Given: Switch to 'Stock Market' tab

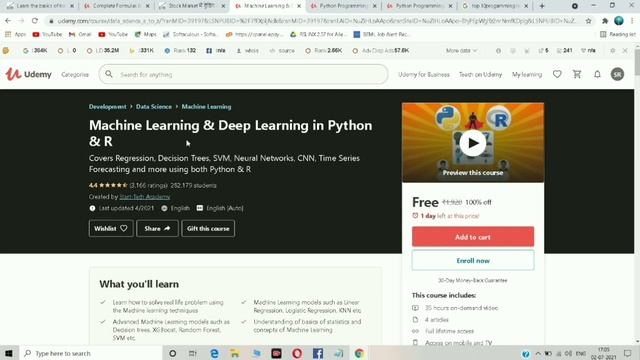Looking at the screenshot, I should click(192, 6).
